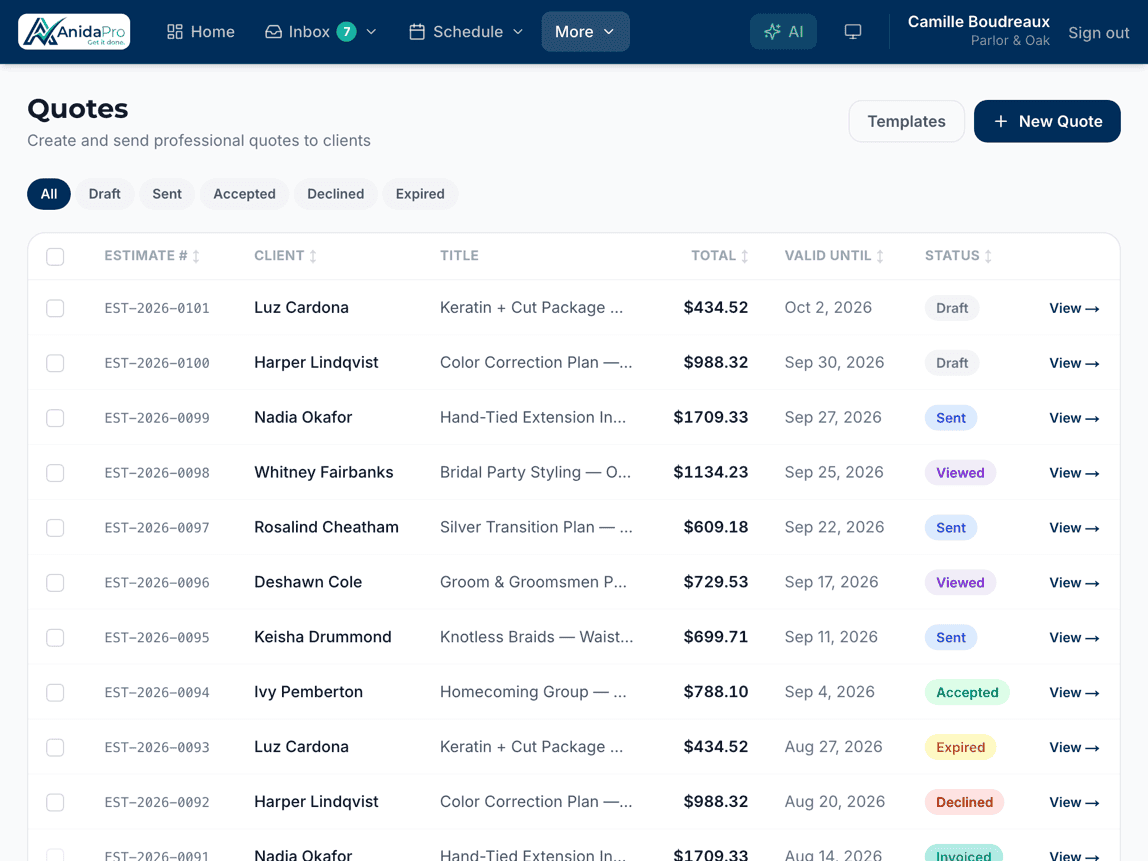Click the AnidaPro logo
This screenshot has height=861, width=1148.
click(x=74, y=31)
